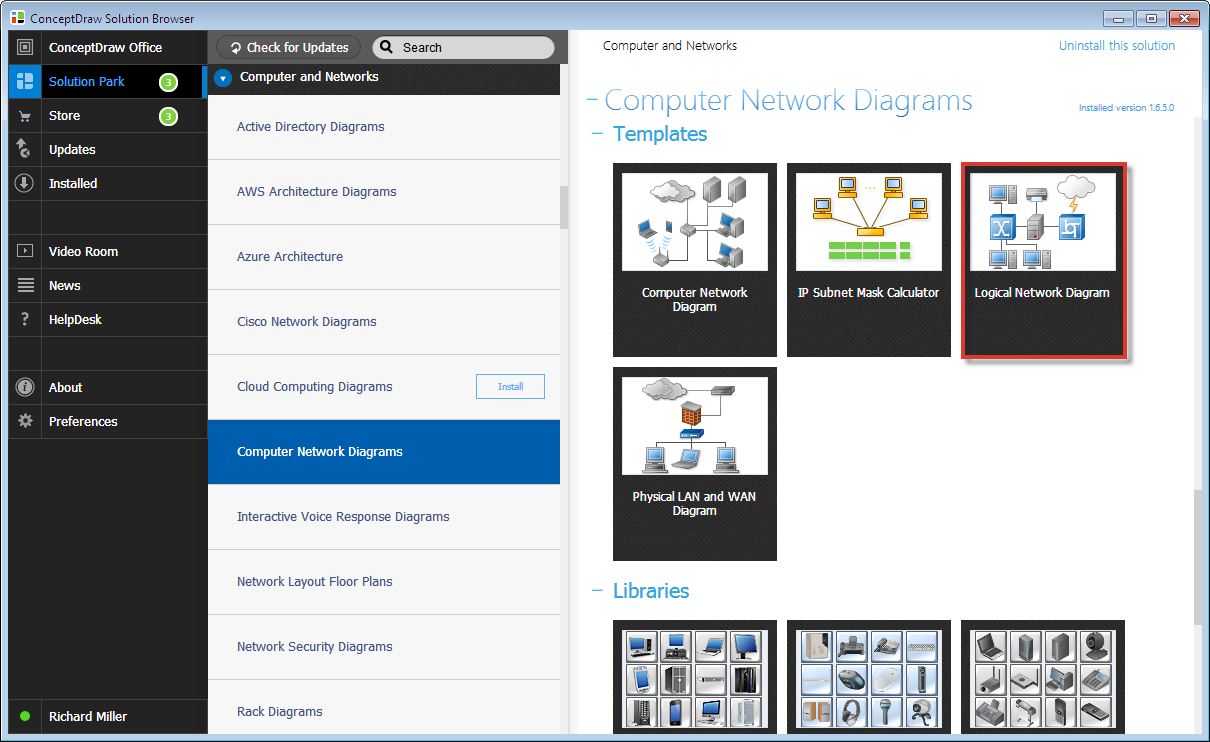Screen dimensions: 1210x742
Task: Open the Store section
Action: point(107,115)
